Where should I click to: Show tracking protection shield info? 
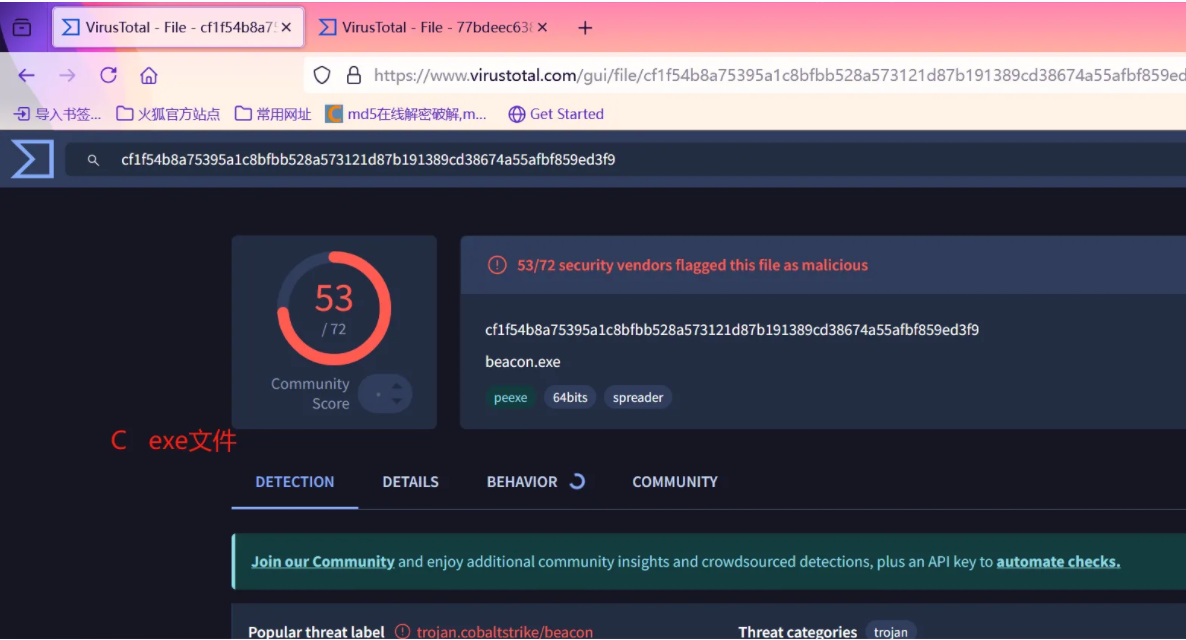click(322, 75)
